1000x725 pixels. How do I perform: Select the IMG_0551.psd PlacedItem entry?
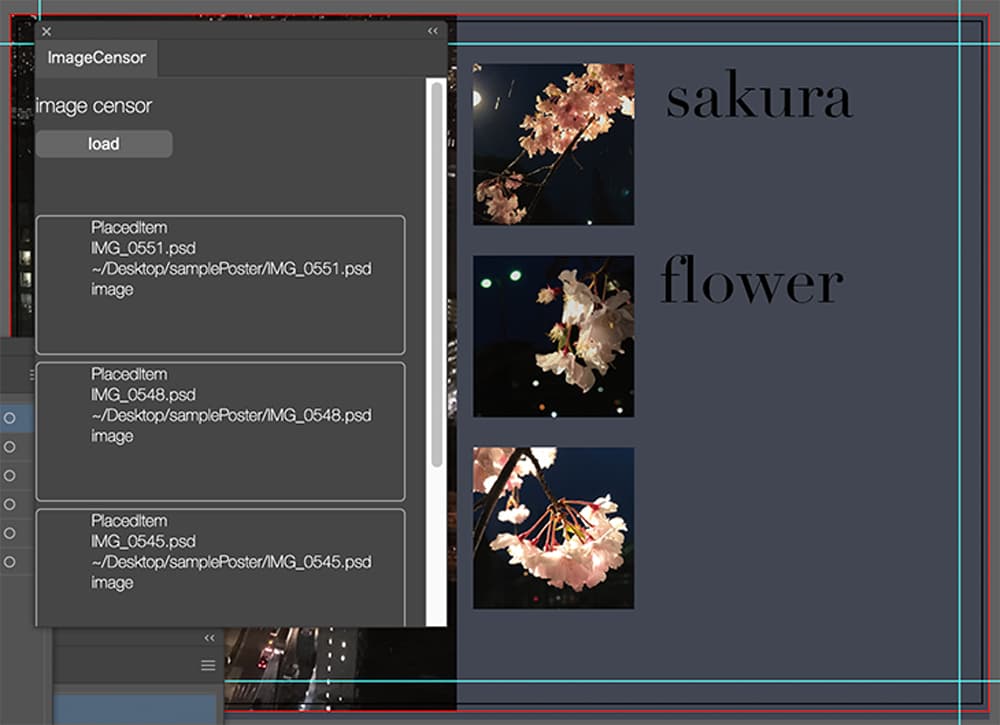point(220,285)
